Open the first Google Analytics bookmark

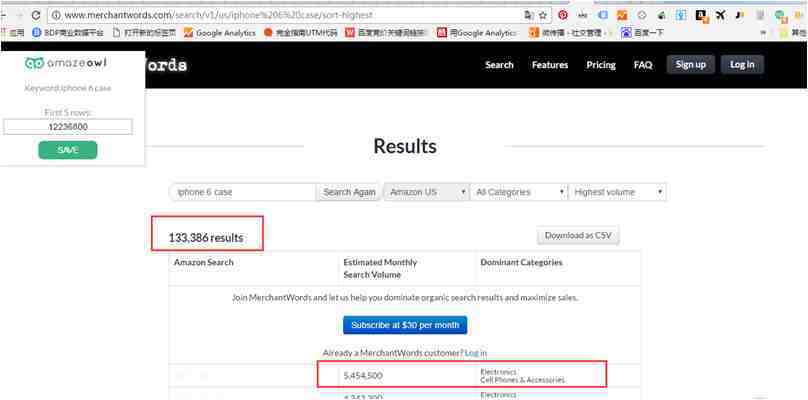coord(220,33)
